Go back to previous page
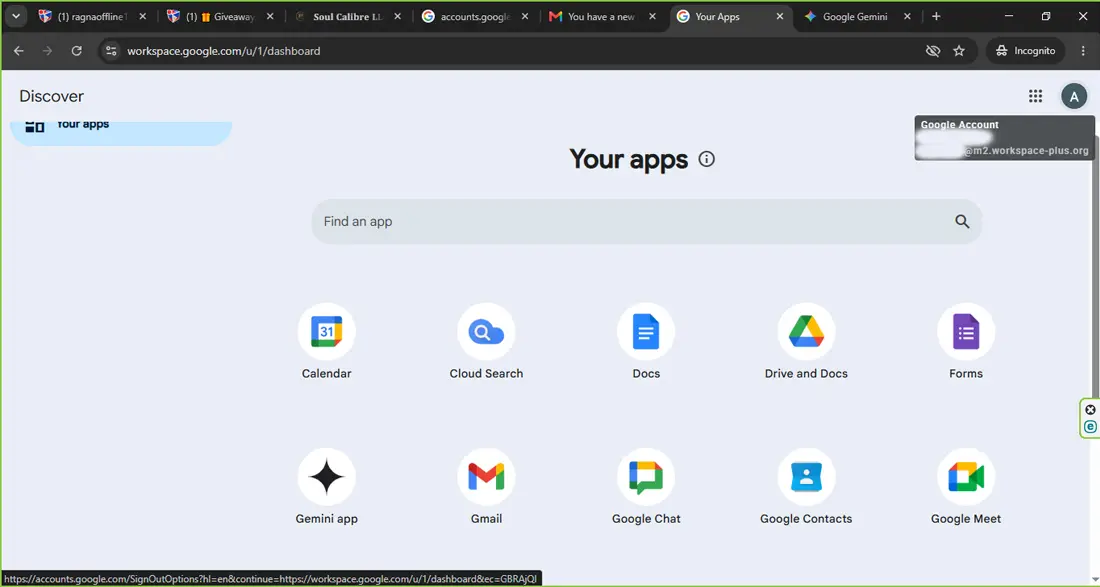The width and height of the screenshot is (1100, 587). click(19, 50)
